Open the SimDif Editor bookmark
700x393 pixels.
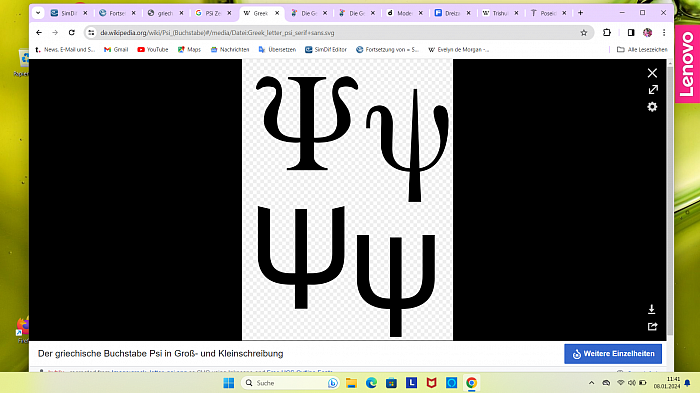pos(326,50)
